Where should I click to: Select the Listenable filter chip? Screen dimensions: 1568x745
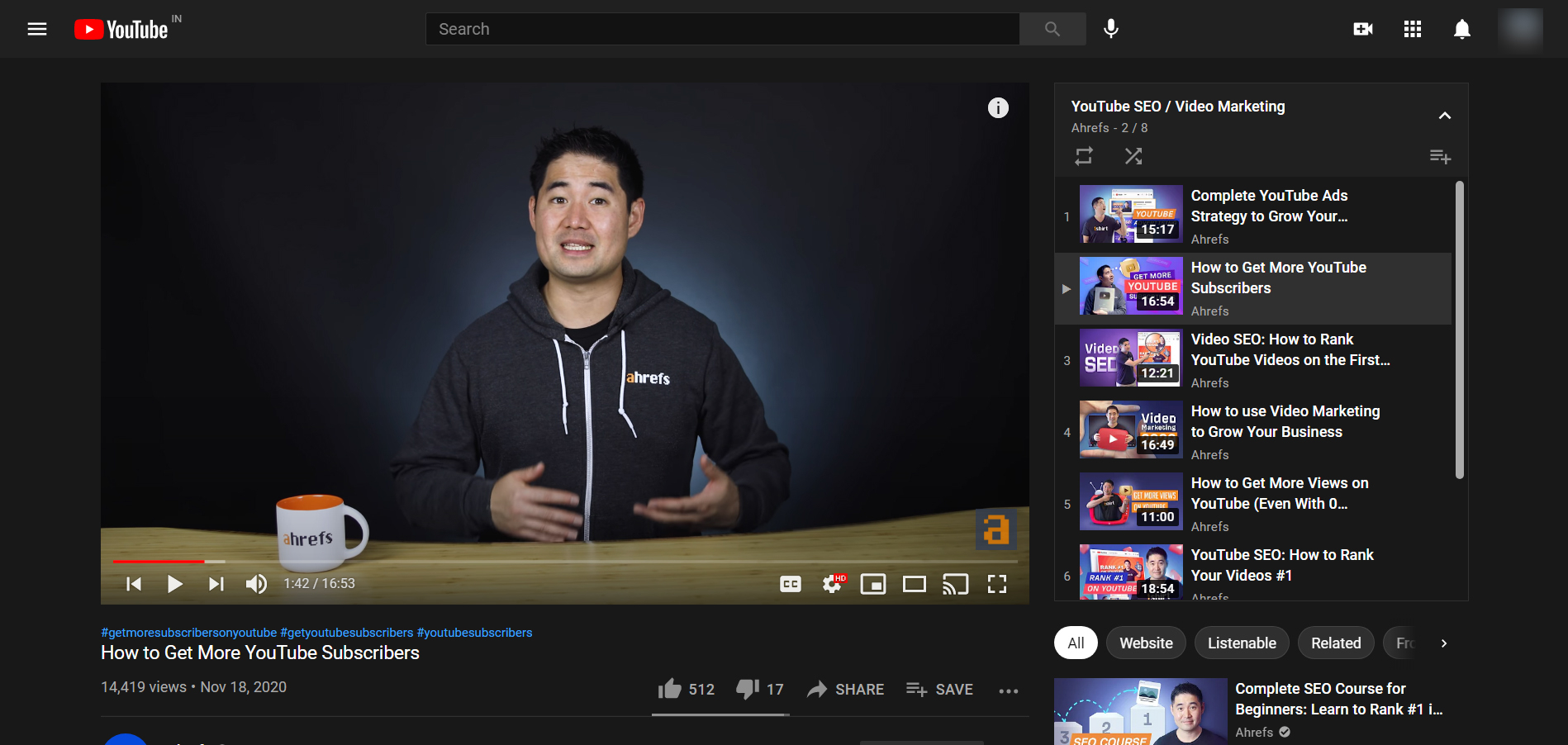[x=1242, y=643]
